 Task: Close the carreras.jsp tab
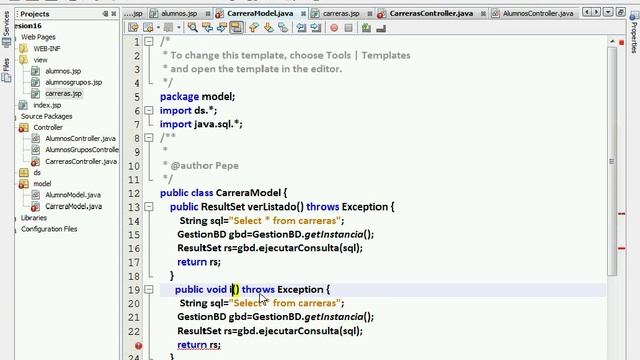(370, 14)
